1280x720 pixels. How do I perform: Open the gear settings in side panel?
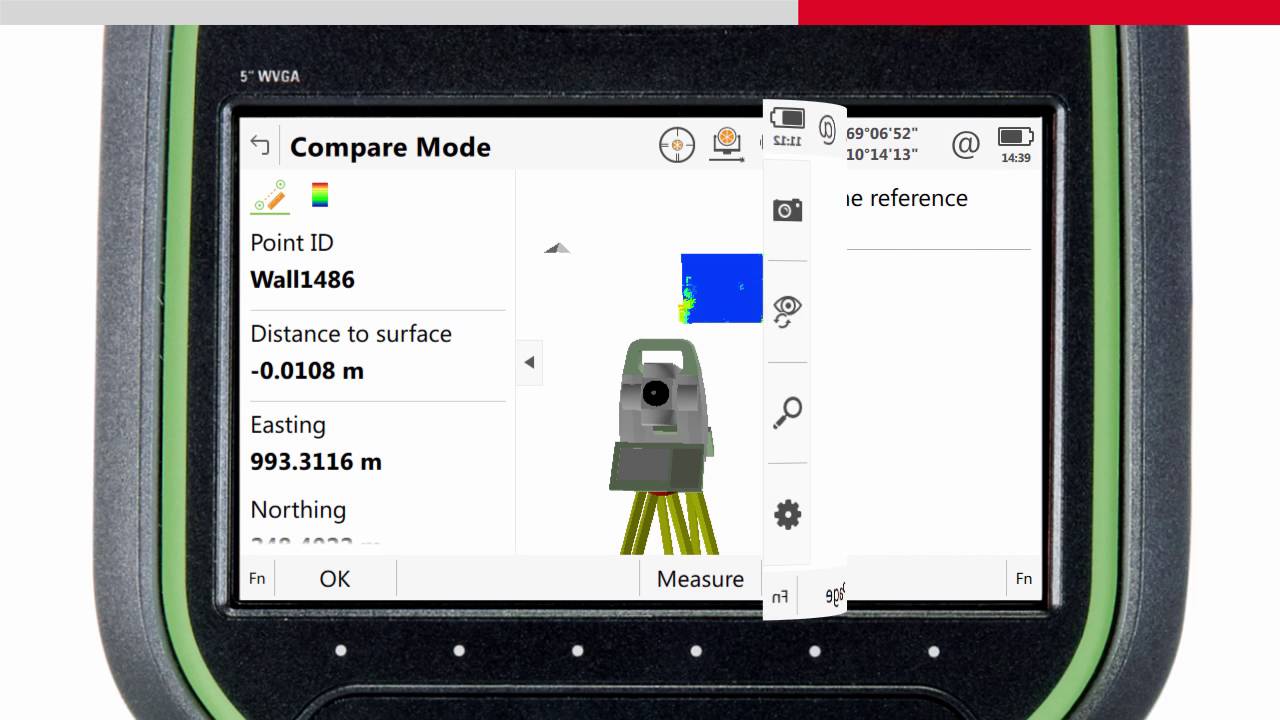(787, 514)
